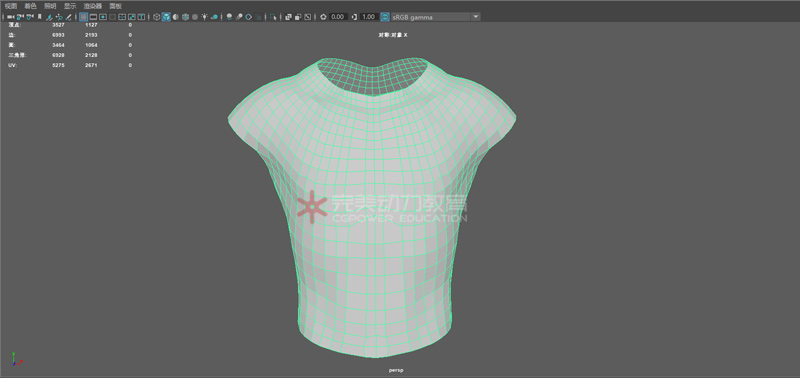Click the camera bookmark icon
800x378 pixels.
coord(40,17)
